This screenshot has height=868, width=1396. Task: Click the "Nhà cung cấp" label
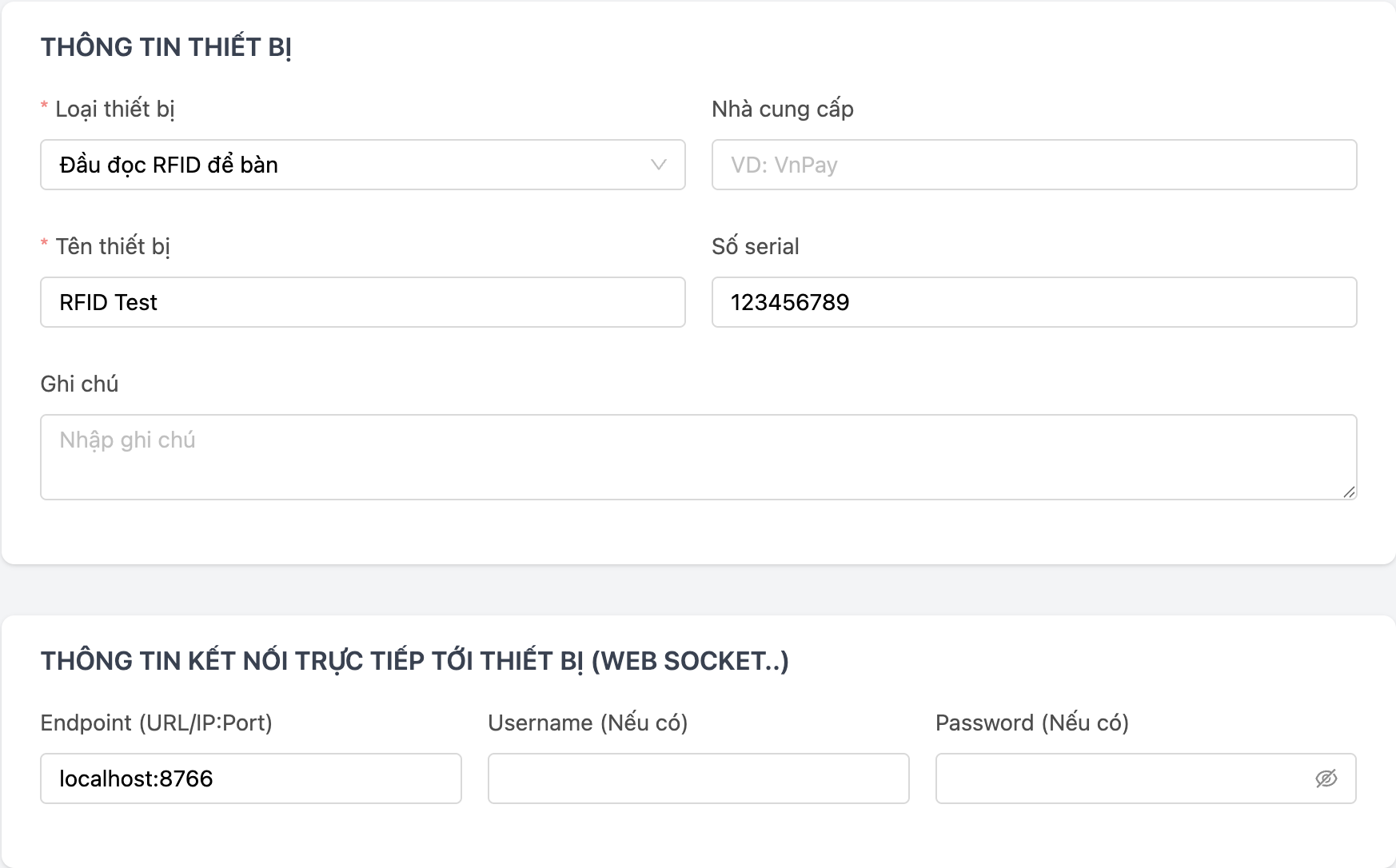tap(782, 109)
